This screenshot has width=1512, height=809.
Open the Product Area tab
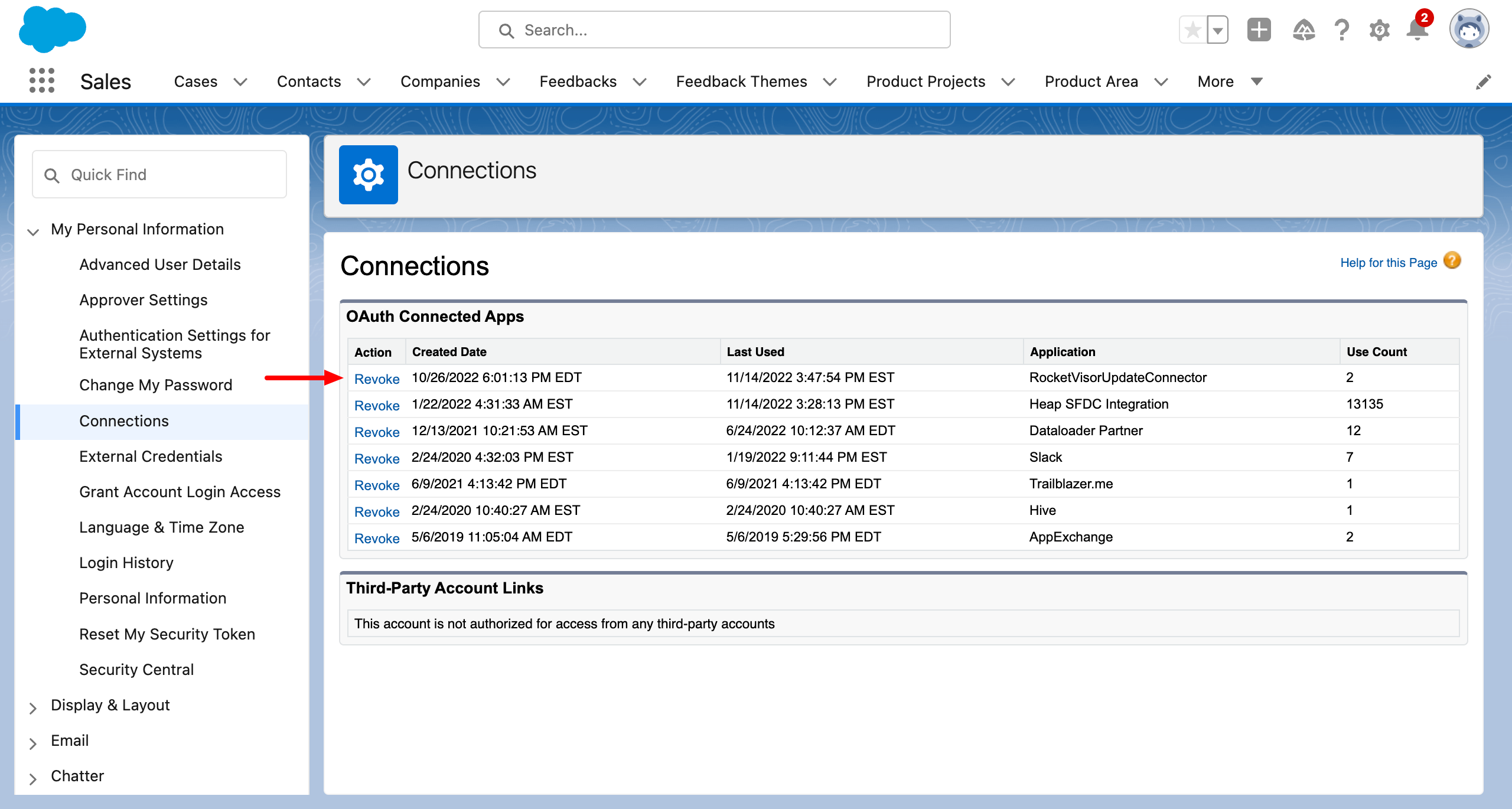tap(1091, 81)
